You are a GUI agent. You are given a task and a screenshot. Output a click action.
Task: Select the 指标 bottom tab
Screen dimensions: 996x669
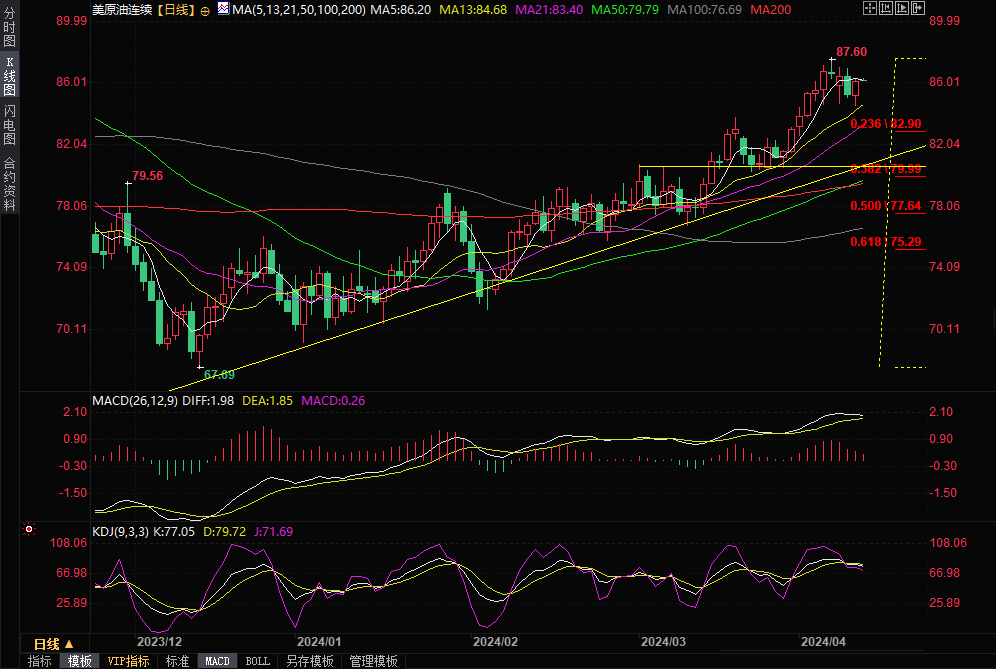click(40, 661)
